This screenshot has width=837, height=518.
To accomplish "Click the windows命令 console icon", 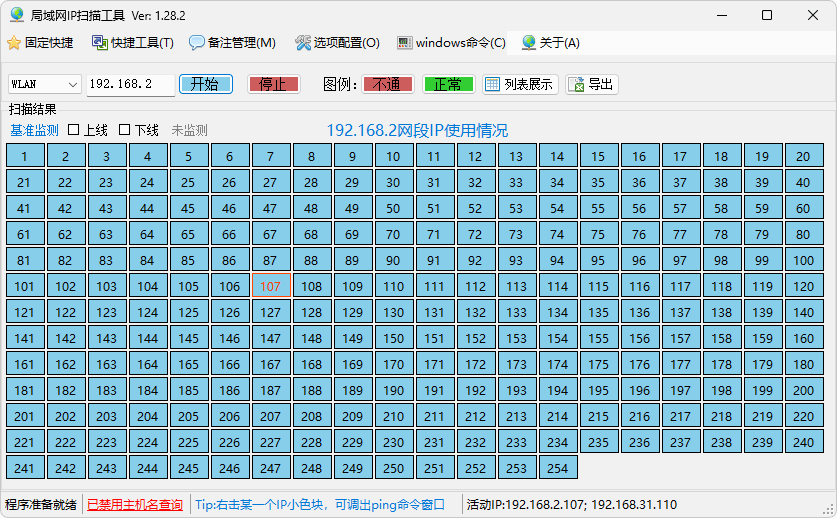I will coord(405,43).
